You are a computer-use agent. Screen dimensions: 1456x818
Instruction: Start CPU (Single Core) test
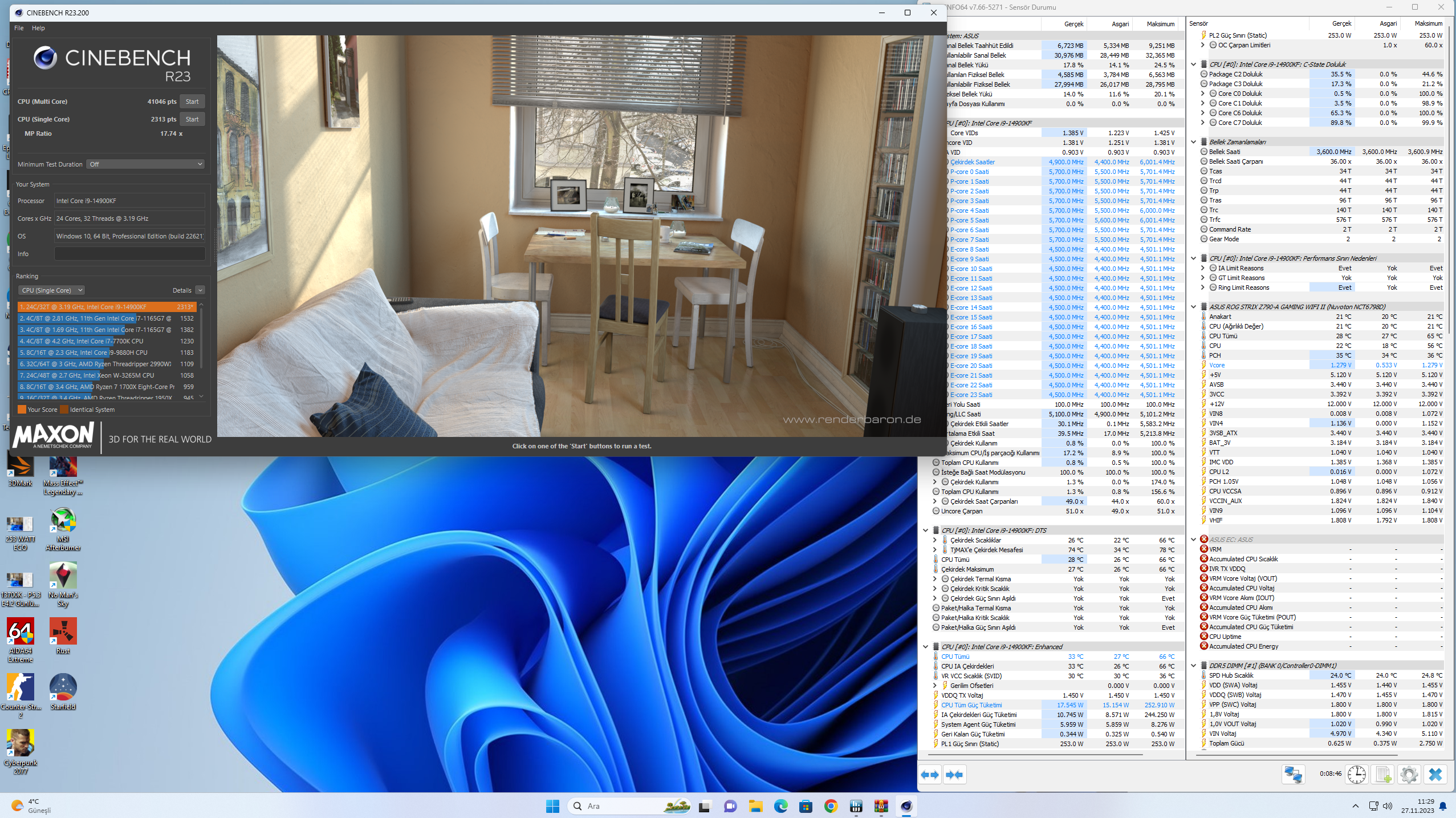[192, 119]
